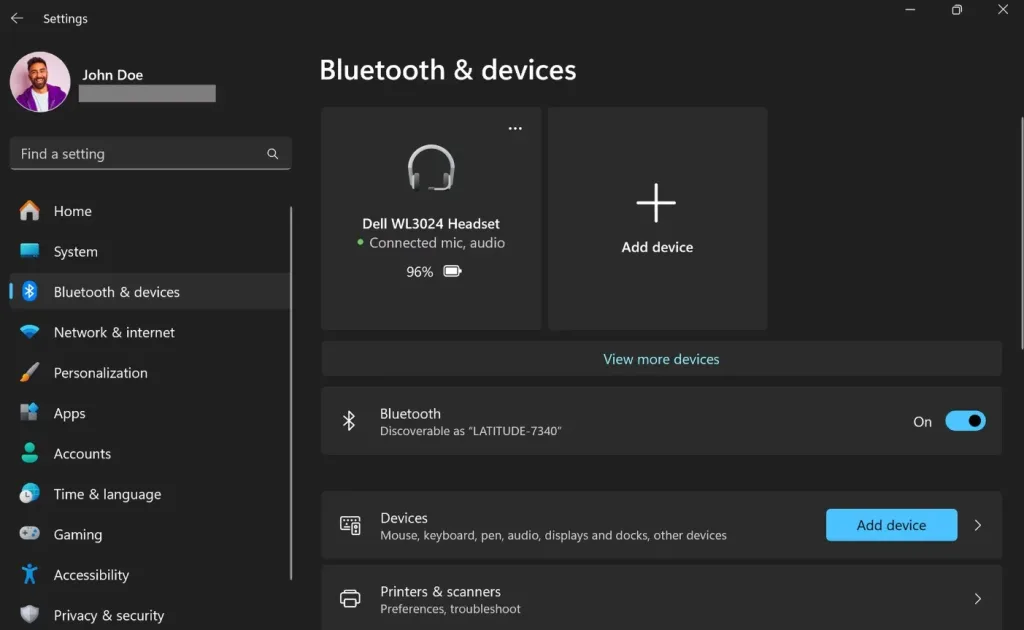Expand the Devices row chevron

[978, 525]
